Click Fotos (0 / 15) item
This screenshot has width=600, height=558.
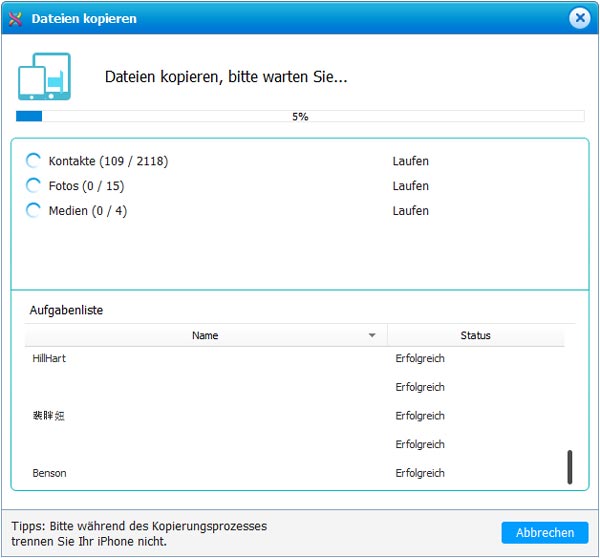tap(86, 186)
